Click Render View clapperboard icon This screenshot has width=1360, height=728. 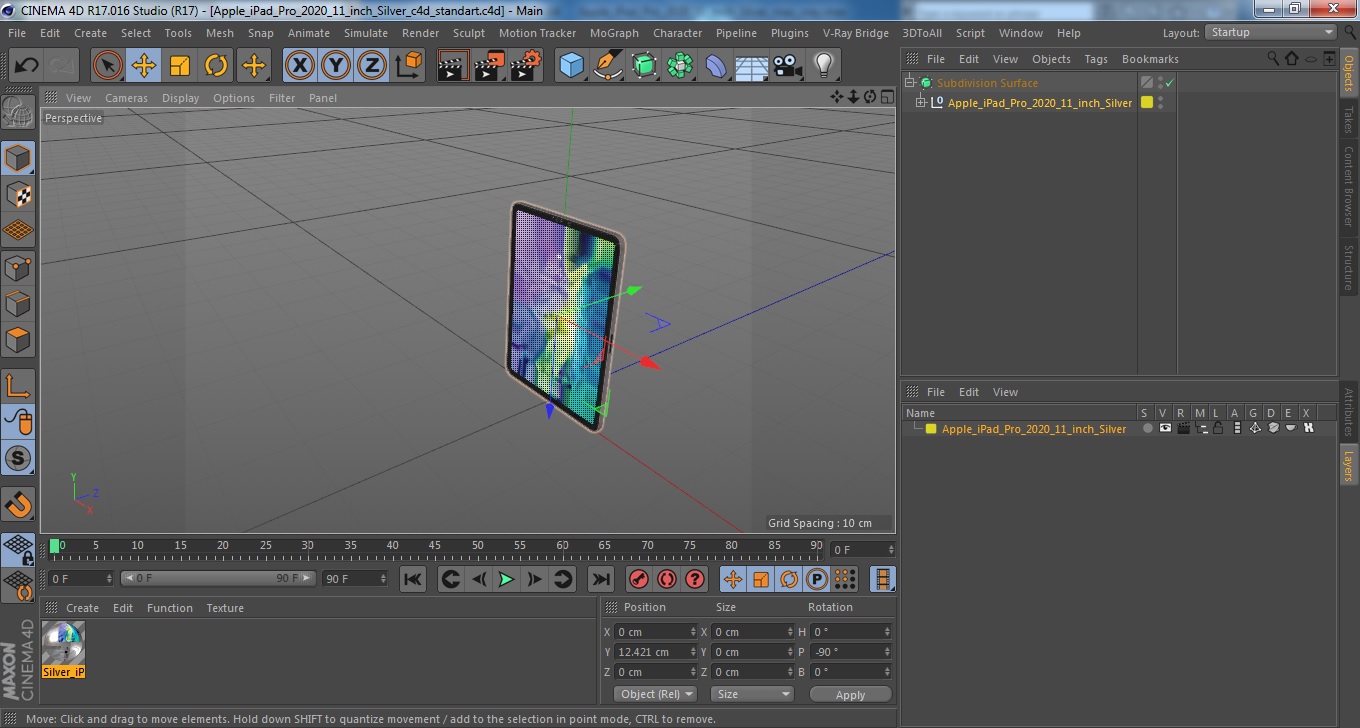[453, 66]
